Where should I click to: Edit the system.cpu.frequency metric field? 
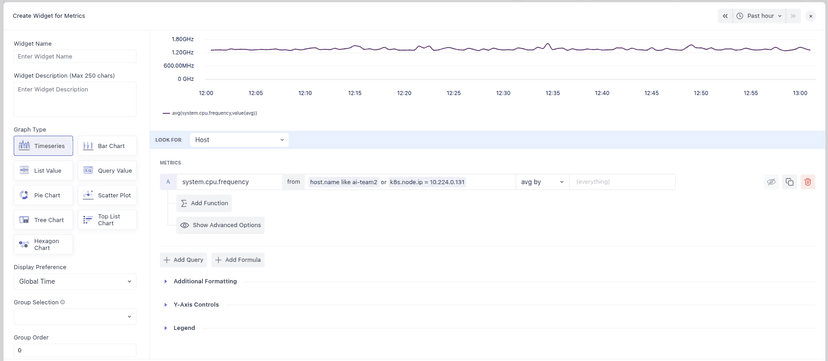point(230,182)
